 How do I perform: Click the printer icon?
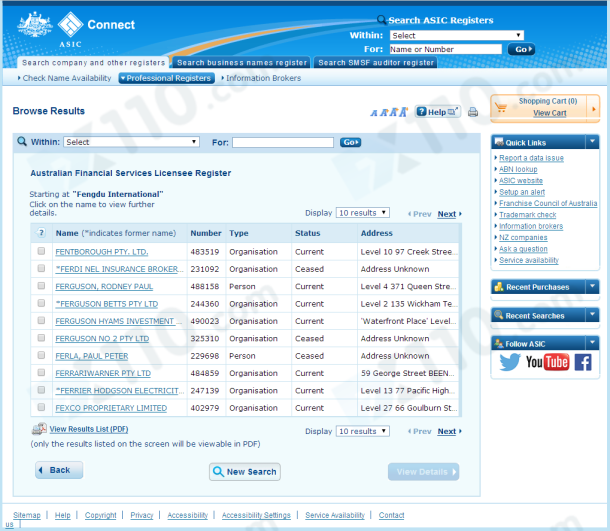tap(473, 112)
